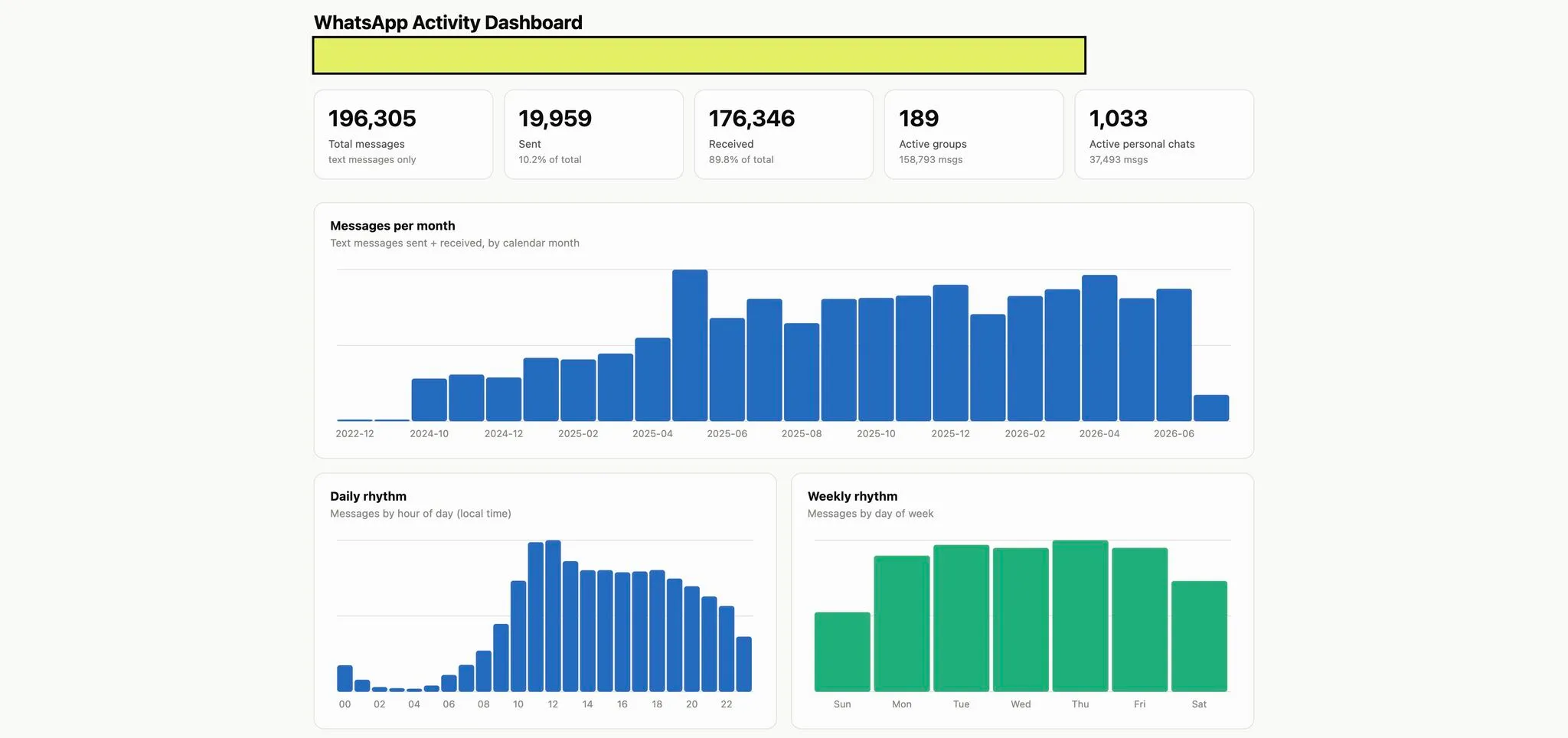Click the Total messages stat card
The height and width of the screenshot is (738, 1568).
403,135
